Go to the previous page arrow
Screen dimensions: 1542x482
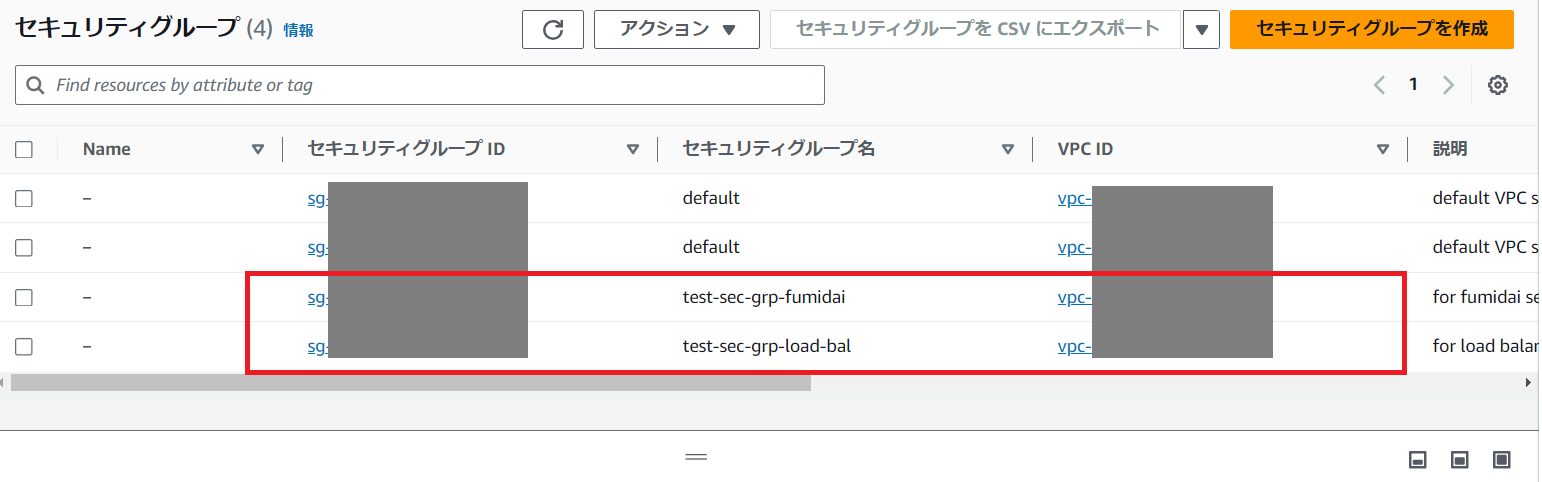(x=1380, y=85)
